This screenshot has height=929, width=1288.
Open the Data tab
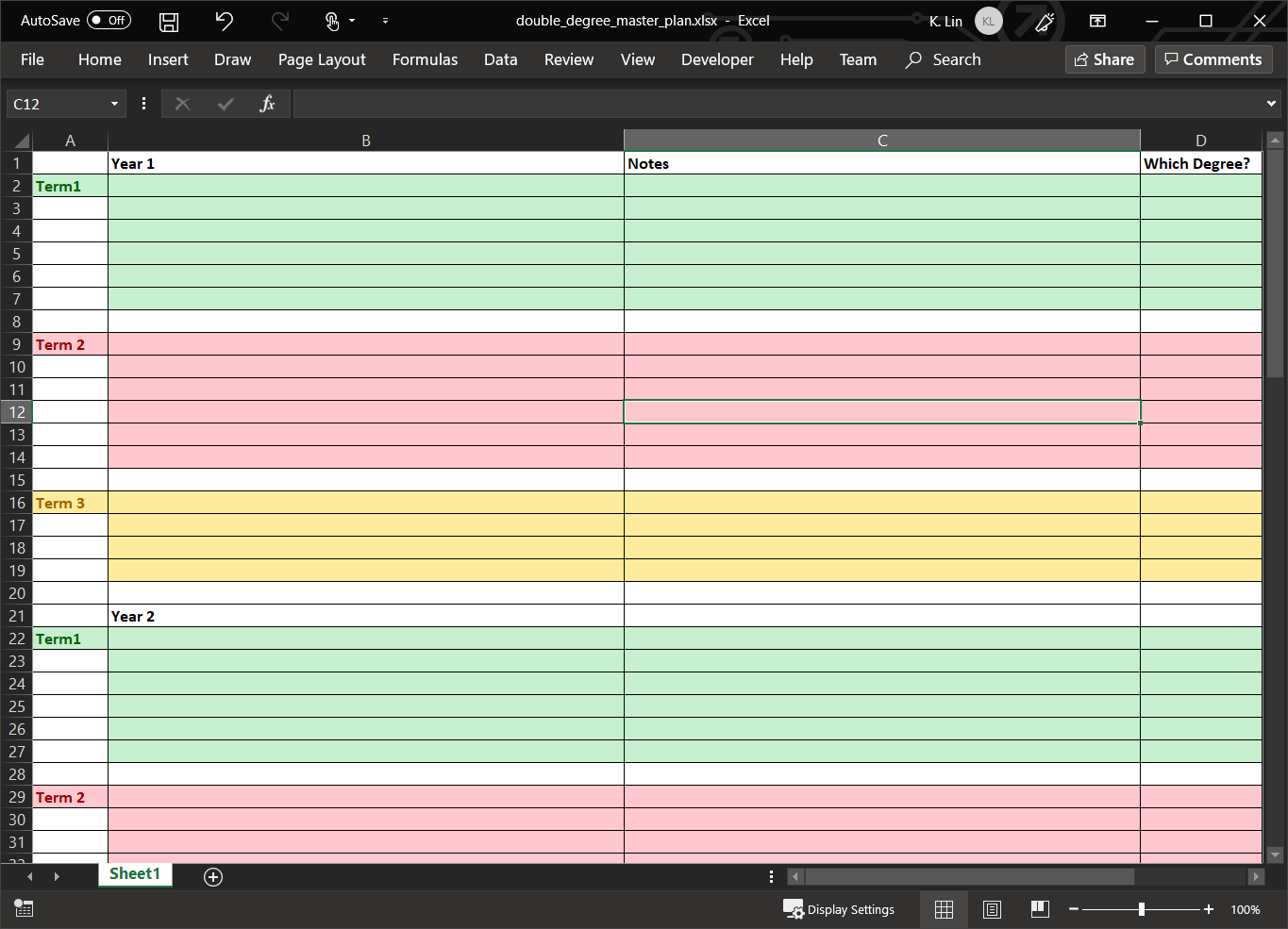pos(500,59)
